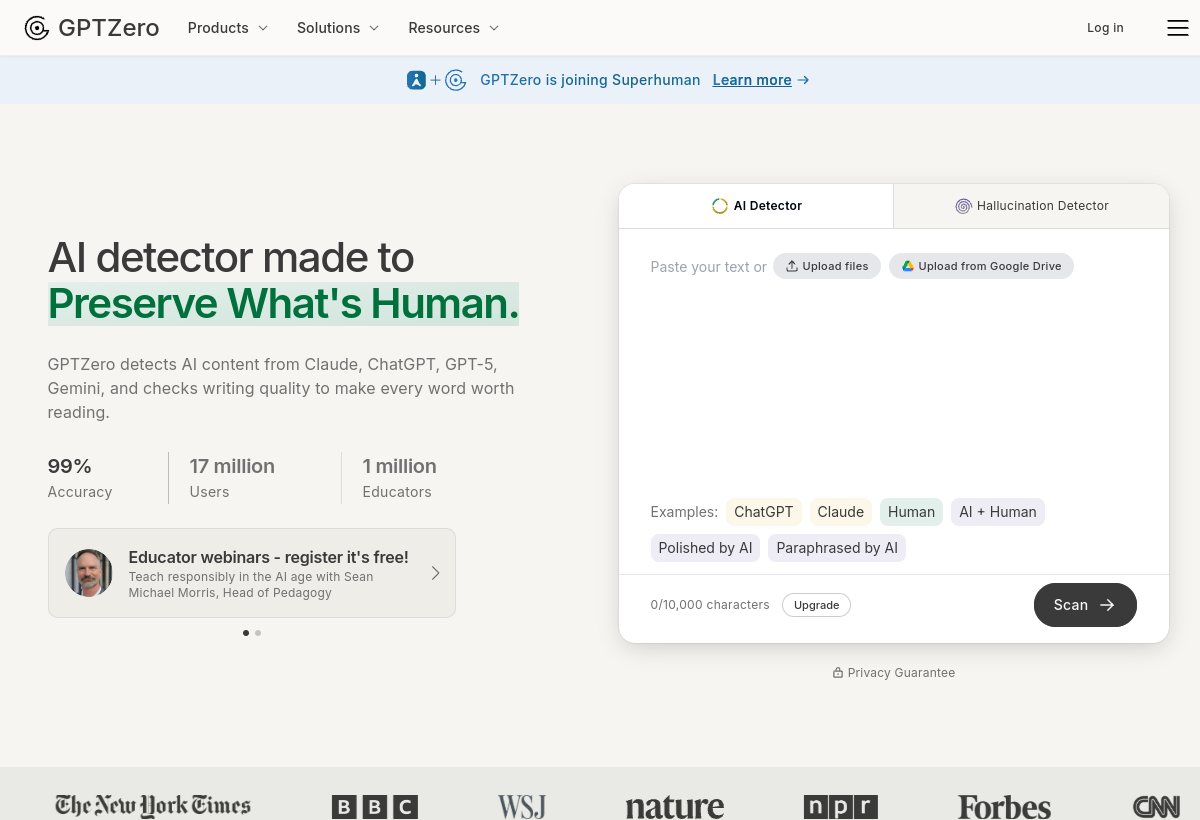The width and height of the screenshot is (1200, 820).
Task: Click the BBC logo
Action: (x=375, y=807)
